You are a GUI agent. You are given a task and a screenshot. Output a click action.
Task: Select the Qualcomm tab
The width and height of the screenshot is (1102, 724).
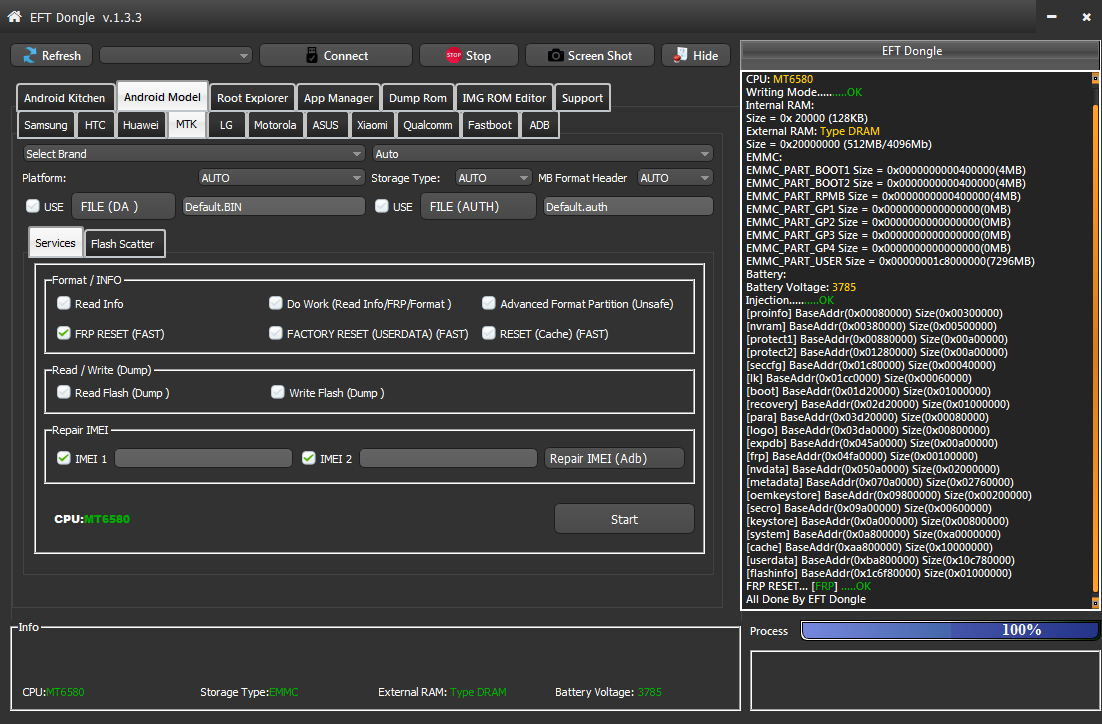click(x=427, y=125)
